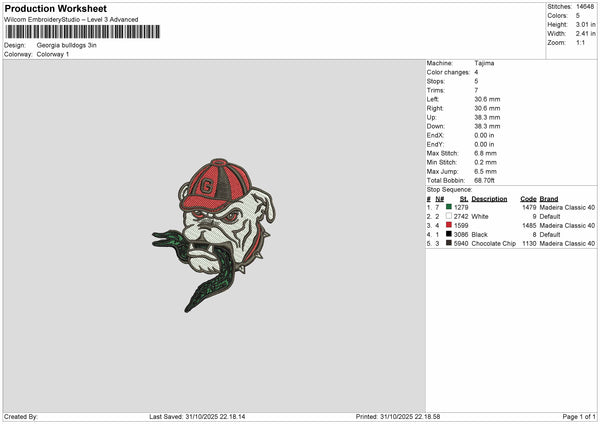Click the 'N#' column header

439,199
